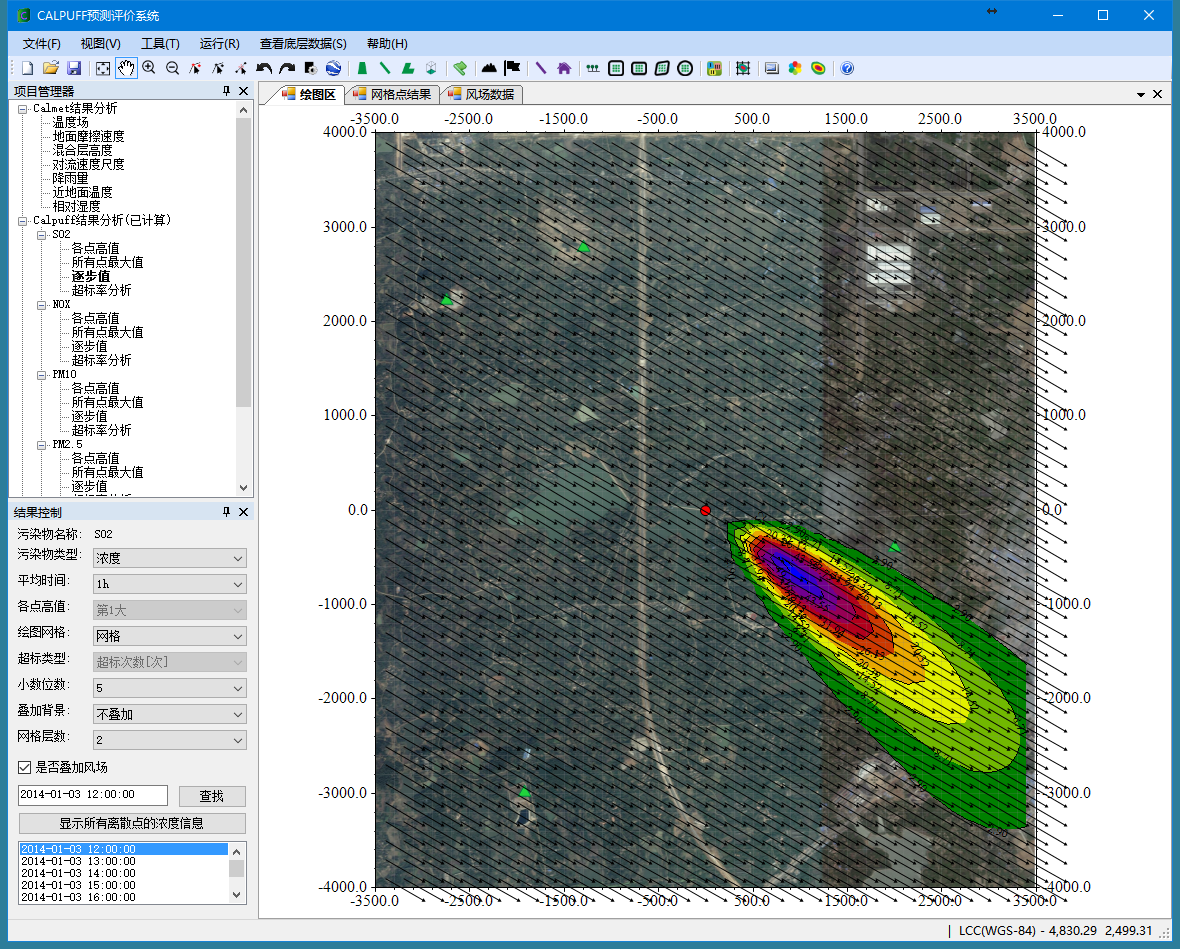Click the Google Earth globe icon
Image resolution: width=1180 pixels, height=949 pixels.
coord(333,68)
